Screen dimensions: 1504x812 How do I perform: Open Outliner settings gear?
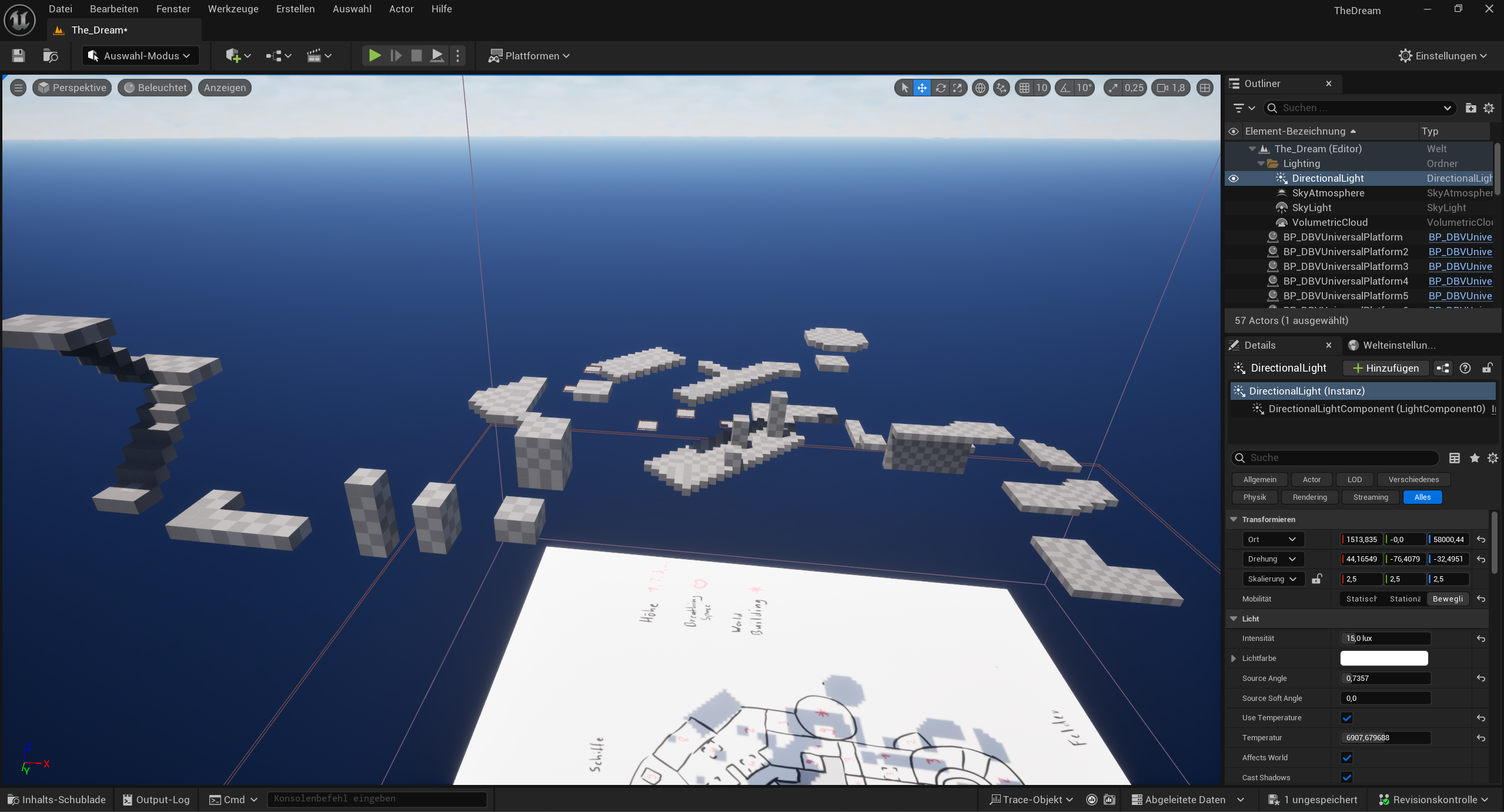(1489, 108)
